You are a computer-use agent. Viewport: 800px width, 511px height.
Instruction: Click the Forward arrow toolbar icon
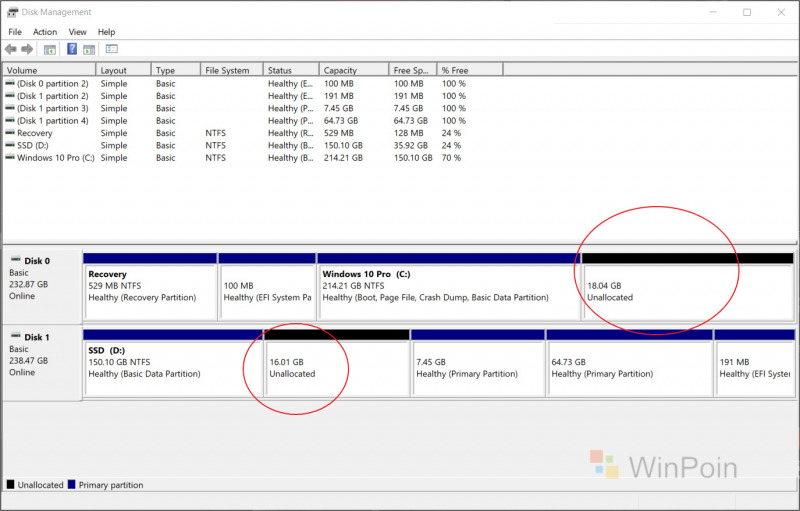tap(27, 49)
